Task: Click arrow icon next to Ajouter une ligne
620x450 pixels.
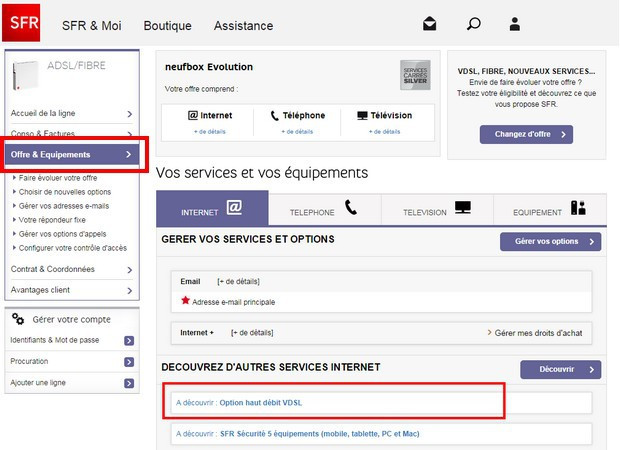Action: pos(129,383)
